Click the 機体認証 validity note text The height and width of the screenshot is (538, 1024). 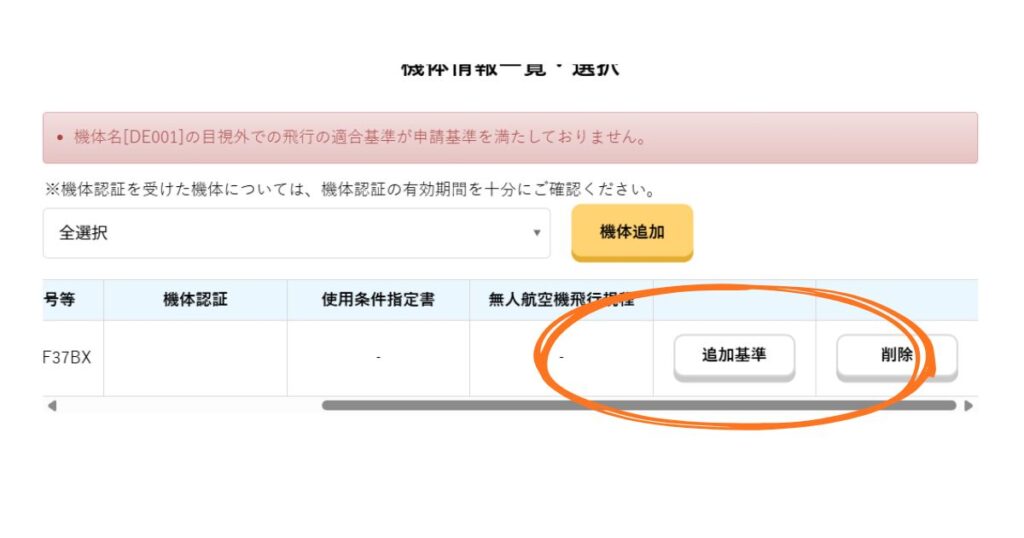point(355,189)
